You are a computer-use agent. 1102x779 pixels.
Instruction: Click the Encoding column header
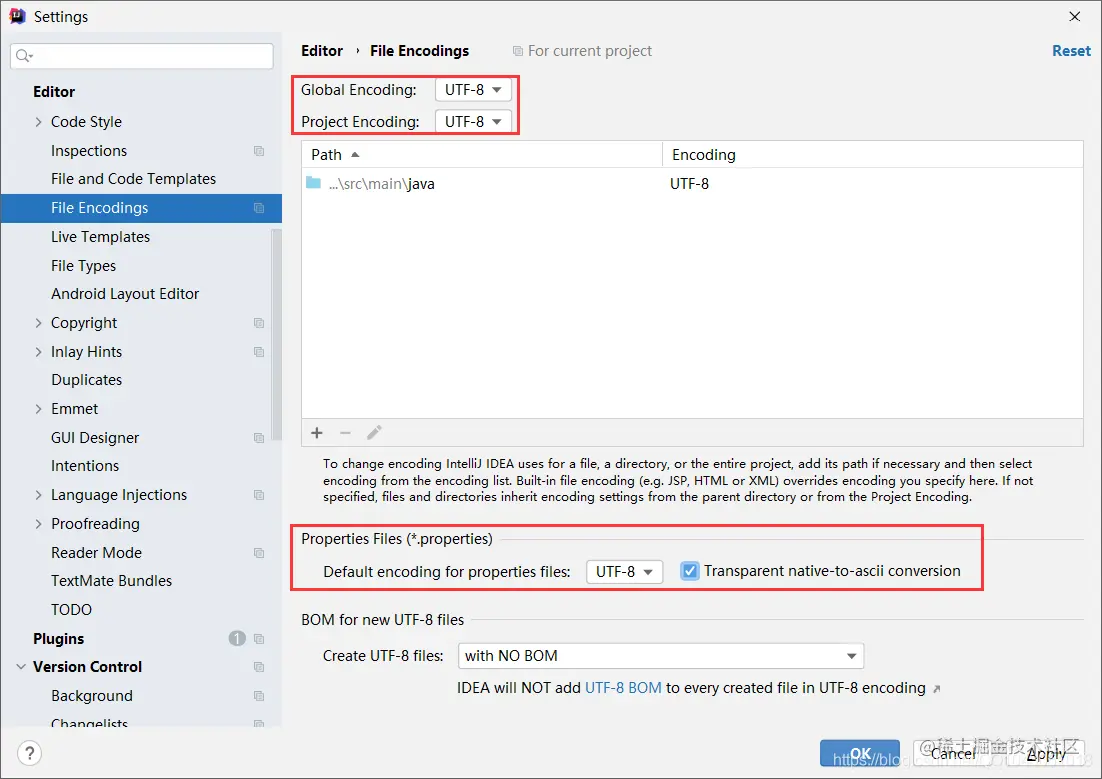coord(872,154)
